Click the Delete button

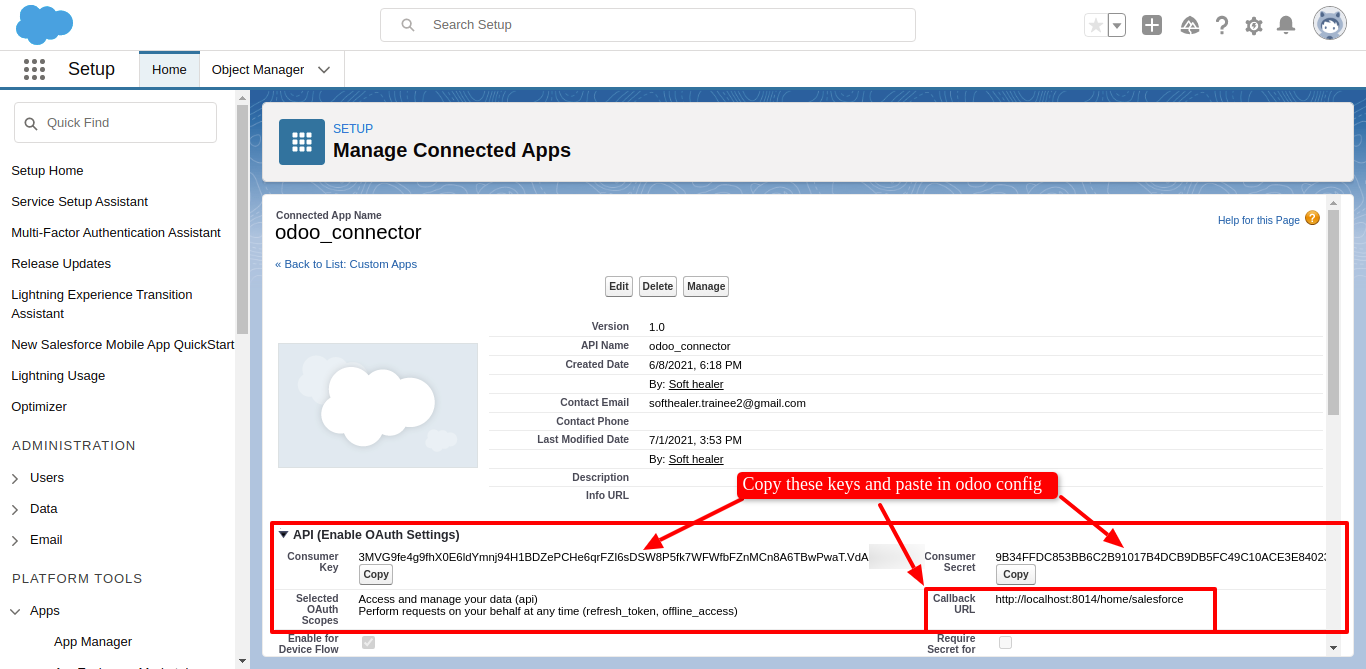tap(658, 286)
